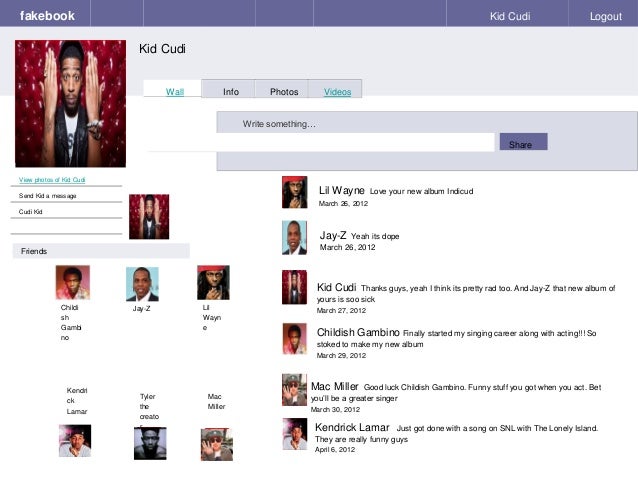This screenshot has height=479, width=638.
Task: Click the large Kid Cudi profile picture
Action: [x=70, y=103]
